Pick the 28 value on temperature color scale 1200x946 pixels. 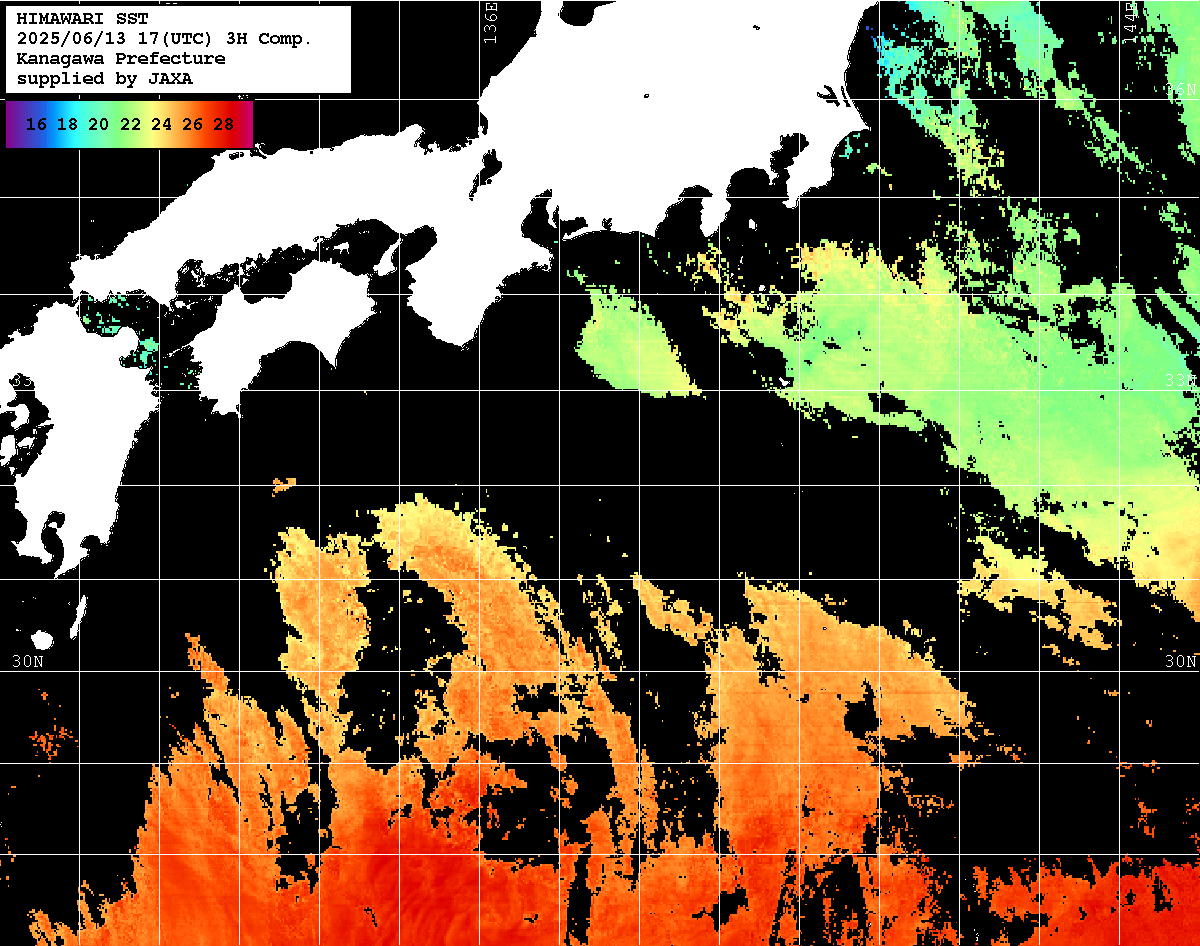(224, 125)
